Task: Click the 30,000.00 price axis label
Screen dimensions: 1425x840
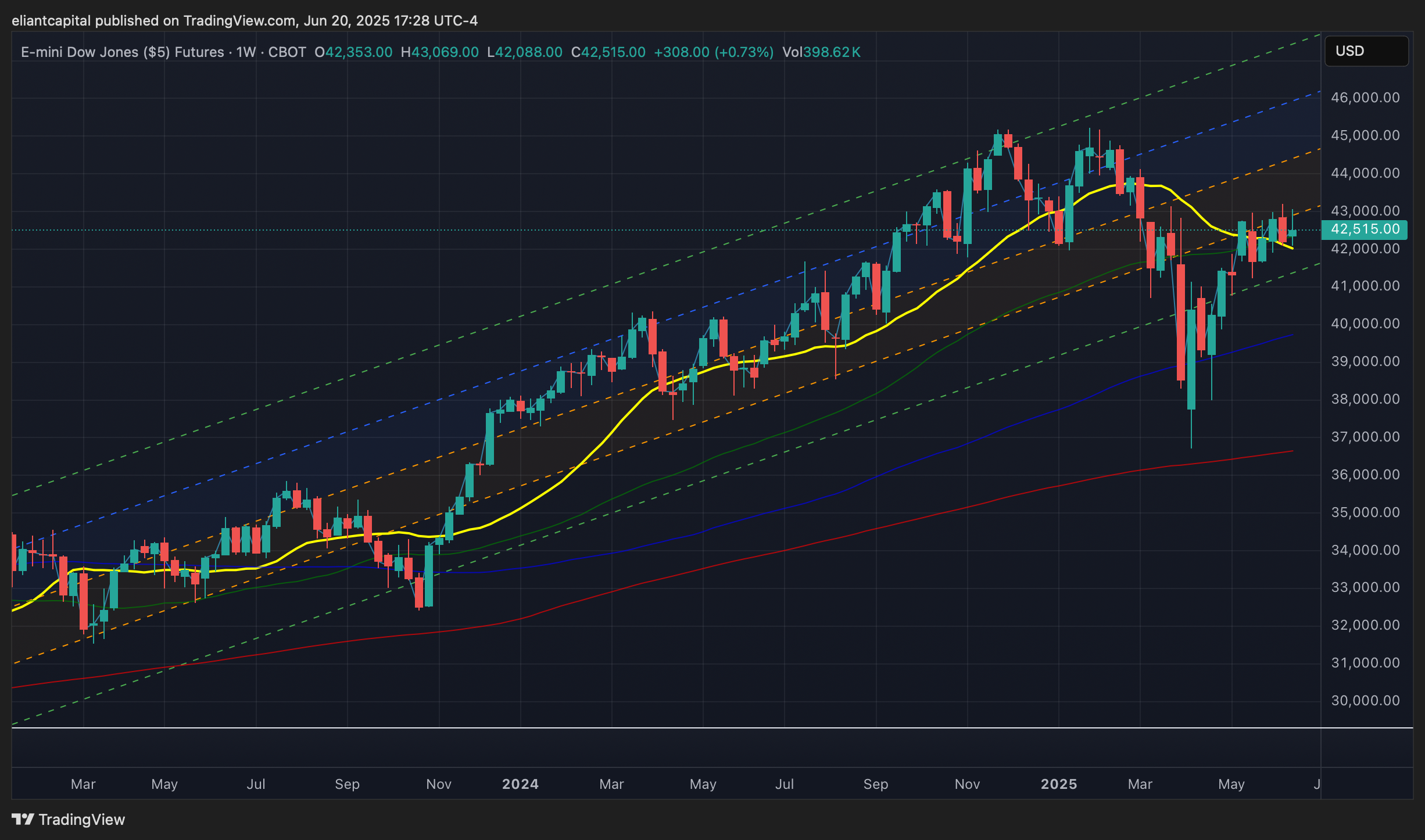Action: (1365, 701)
